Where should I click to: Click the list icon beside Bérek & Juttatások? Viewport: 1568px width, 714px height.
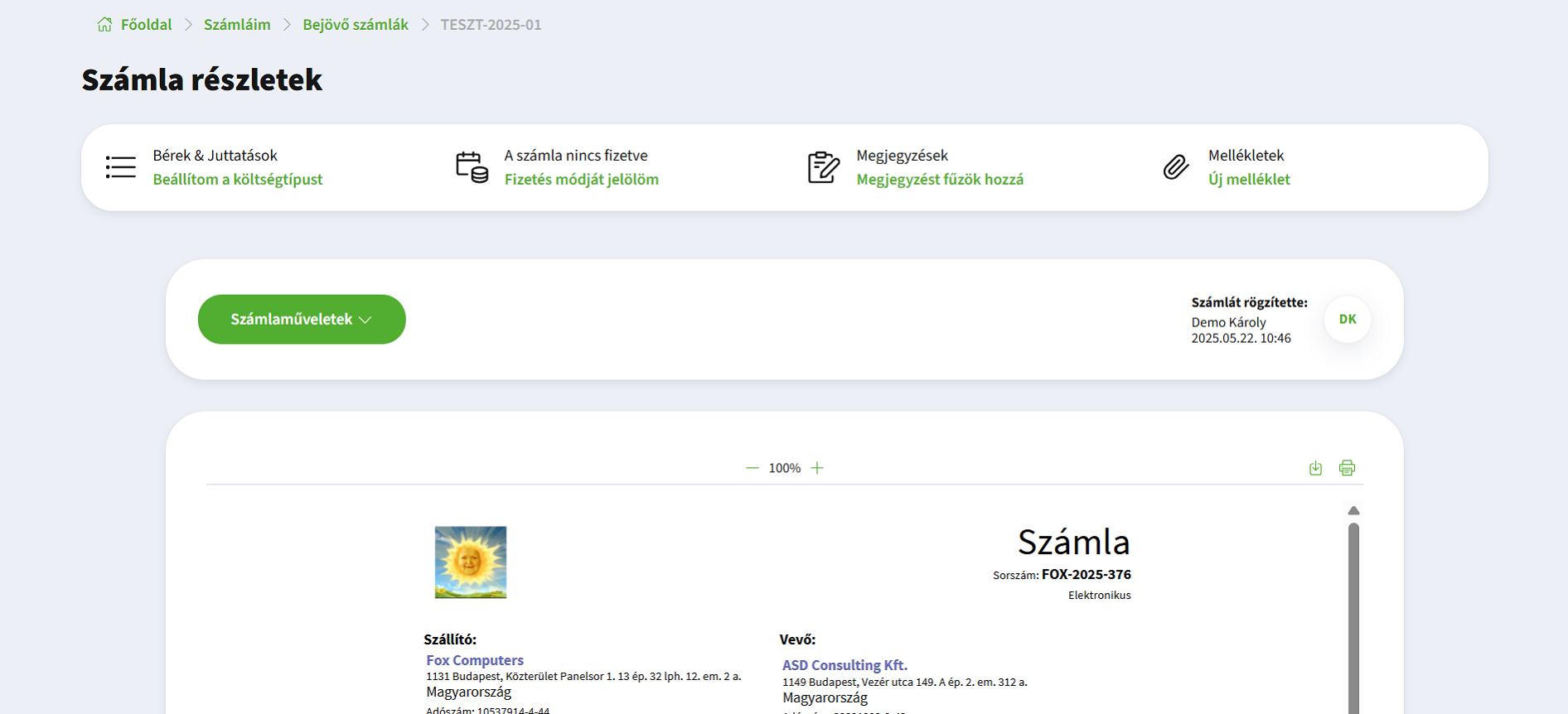pos(121,167)
